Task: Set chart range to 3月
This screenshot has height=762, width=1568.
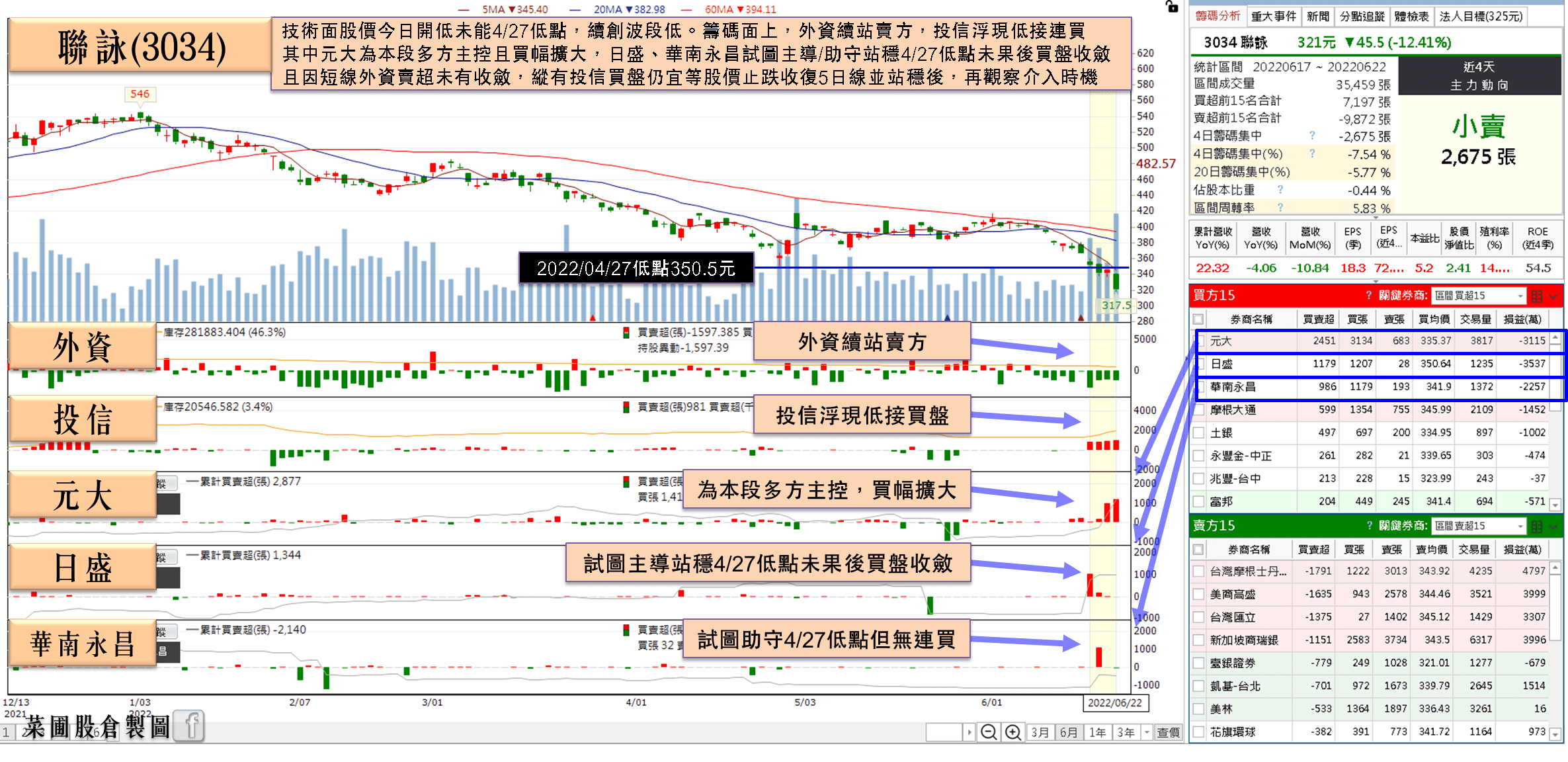Action: [1040, 732]
